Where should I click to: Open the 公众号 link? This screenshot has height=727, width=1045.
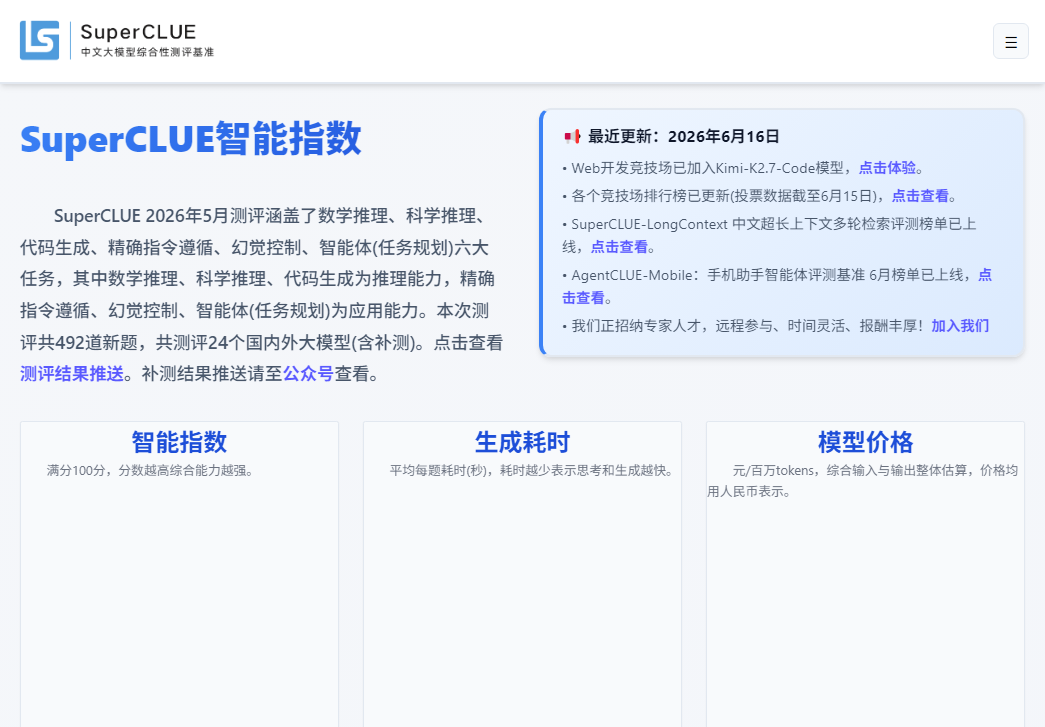click(308, 374)
